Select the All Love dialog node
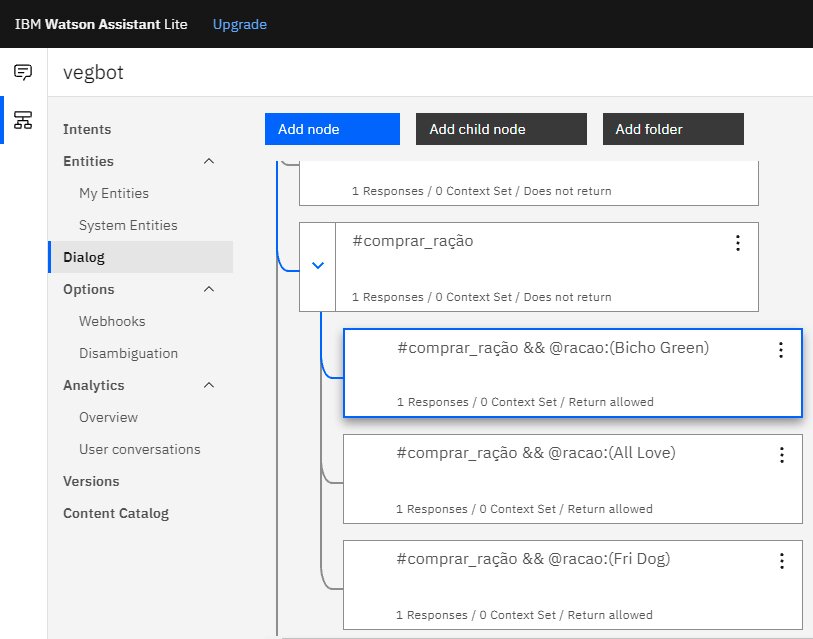This screenshot has width=813, height=639. click(560, 478)
